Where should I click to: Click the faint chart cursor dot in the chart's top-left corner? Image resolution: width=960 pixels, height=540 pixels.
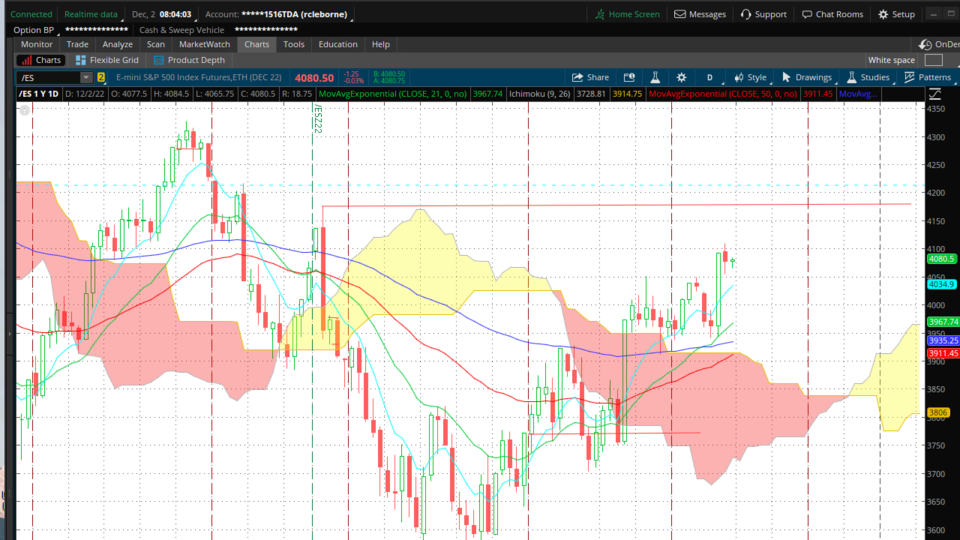click(x=24, y=110)
